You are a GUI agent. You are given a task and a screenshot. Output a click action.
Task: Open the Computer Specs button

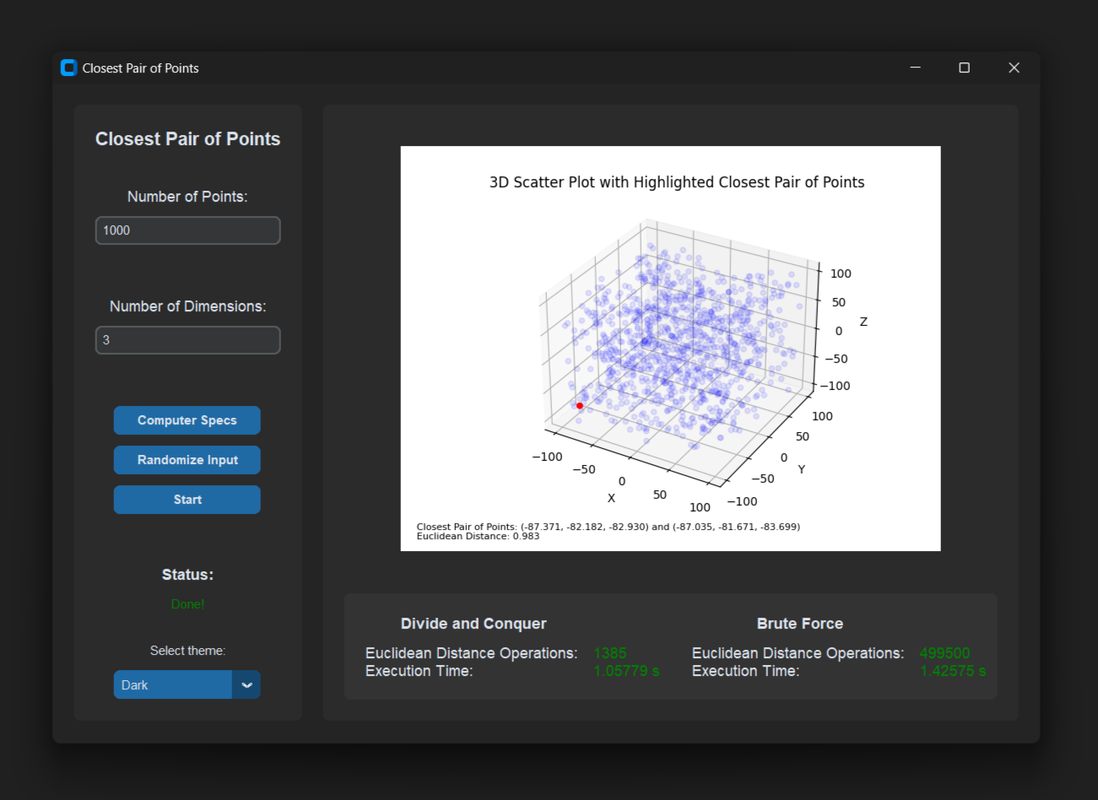187,420
